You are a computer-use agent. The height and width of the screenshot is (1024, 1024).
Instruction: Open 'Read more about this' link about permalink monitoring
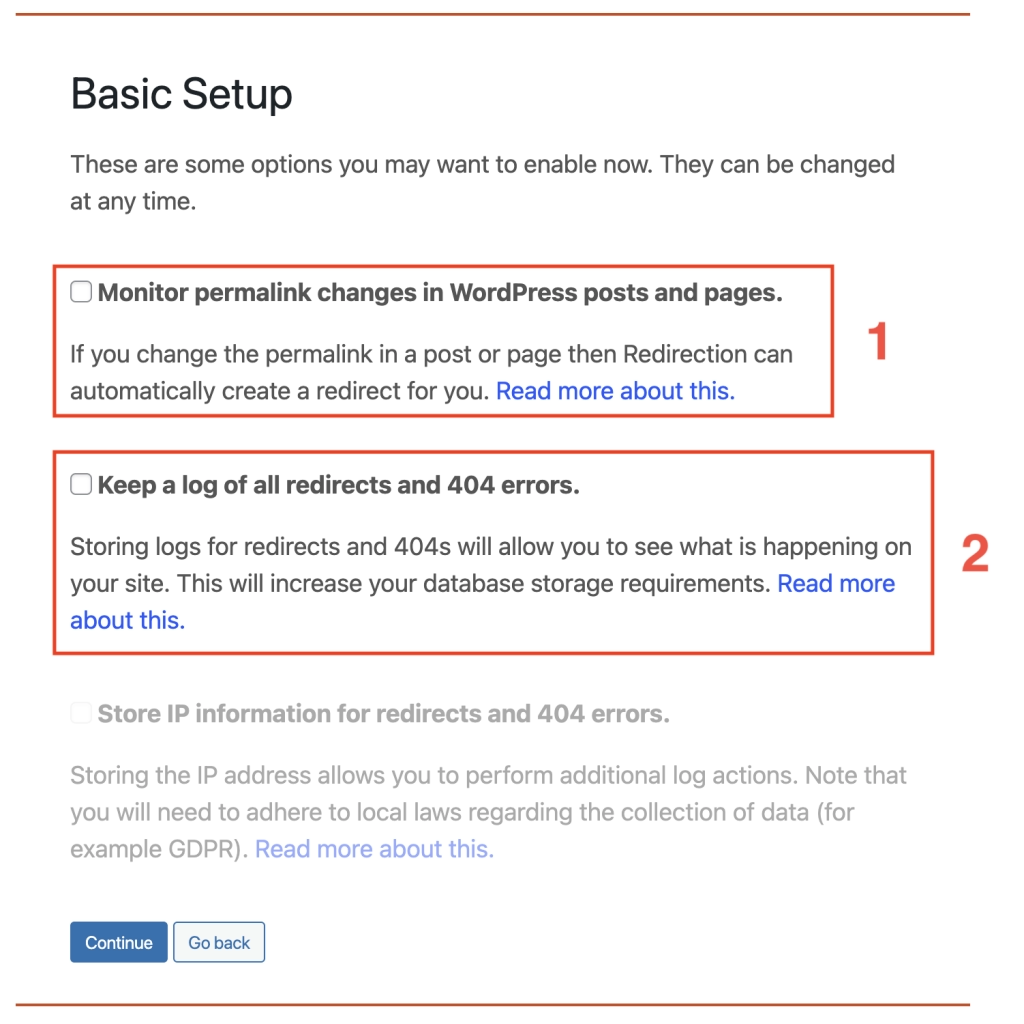click(615, 390)
